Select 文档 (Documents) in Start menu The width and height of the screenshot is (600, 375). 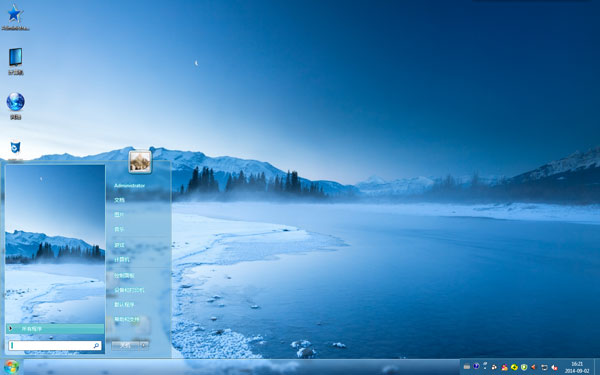119,200
